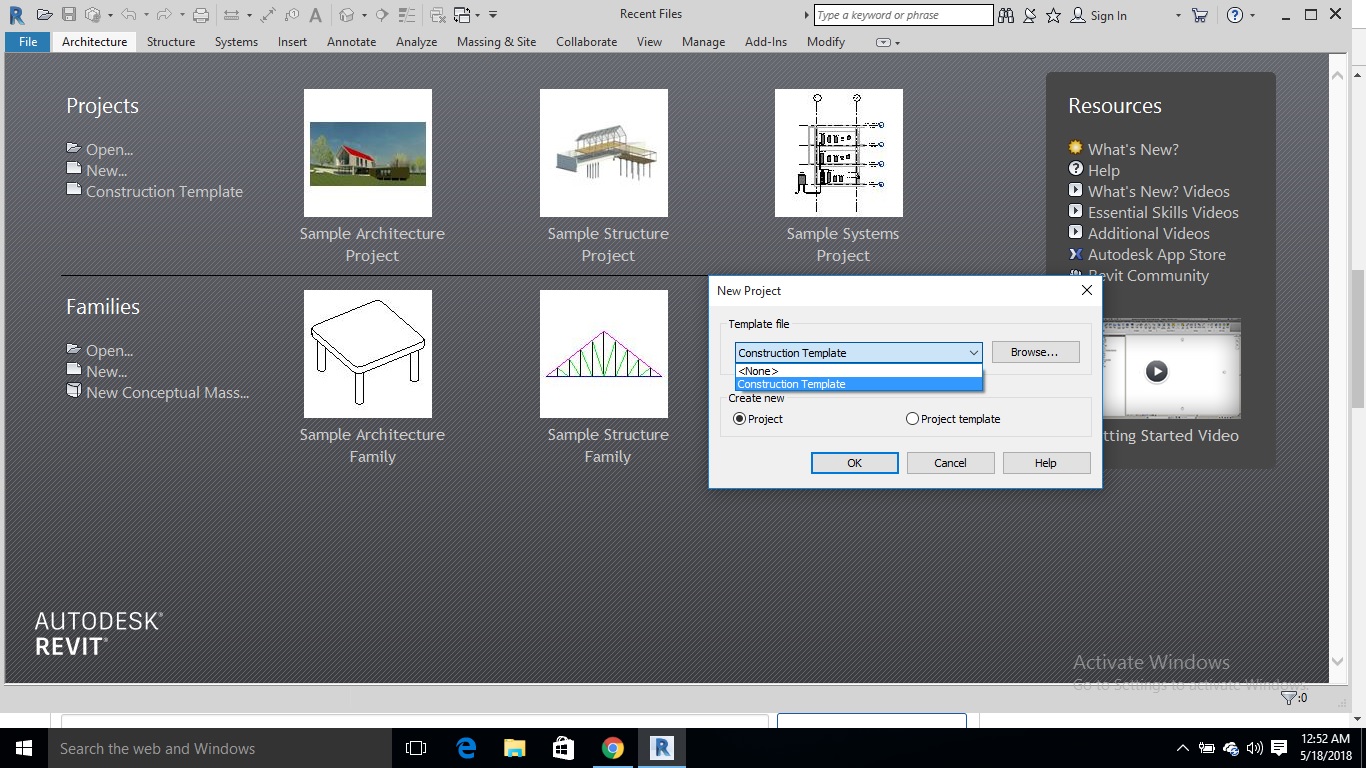Select the Text tool 'A' icon
This screenshot has height=768, width=1366.
(x=316, y=15)
